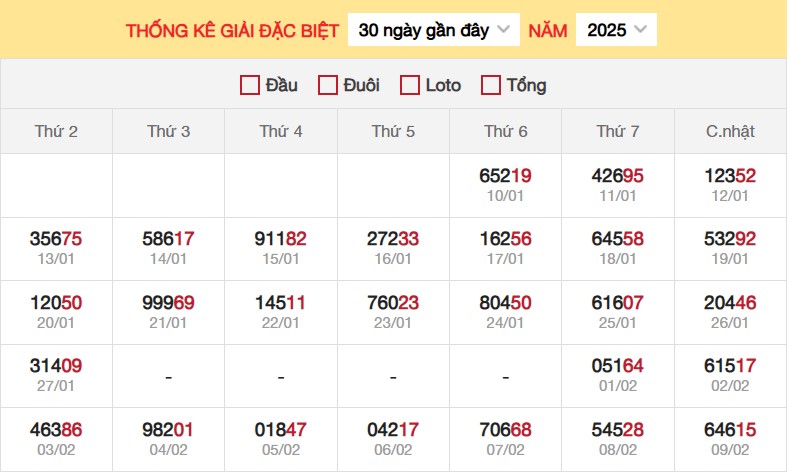Viewport: 790px width, 475px height.
Task: Click the chevron arrow beside 2025
Action: tap(640, 29)
